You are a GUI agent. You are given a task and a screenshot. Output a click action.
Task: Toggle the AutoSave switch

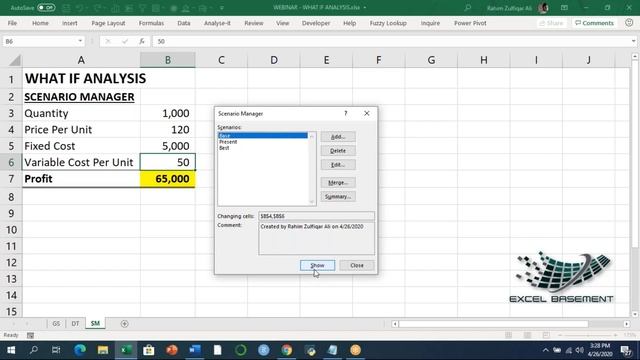(x=46, y=8)
